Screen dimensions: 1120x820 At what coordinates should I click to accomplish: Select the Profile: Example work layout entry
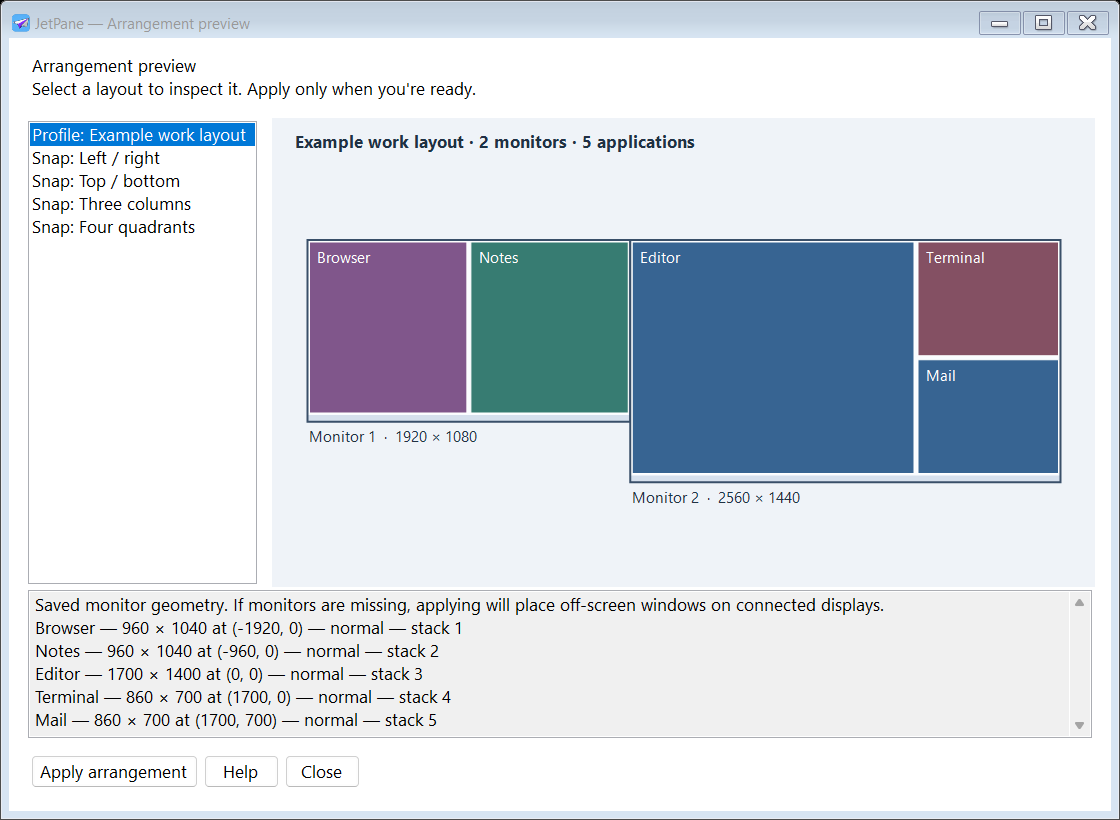(142, 135)
